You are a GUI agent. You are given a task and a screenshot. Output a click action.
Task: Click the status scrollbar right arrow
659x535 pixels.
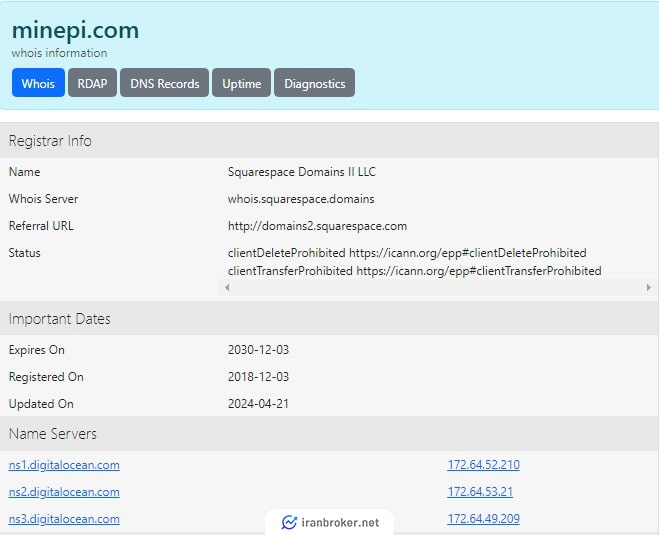pos(648,287)
